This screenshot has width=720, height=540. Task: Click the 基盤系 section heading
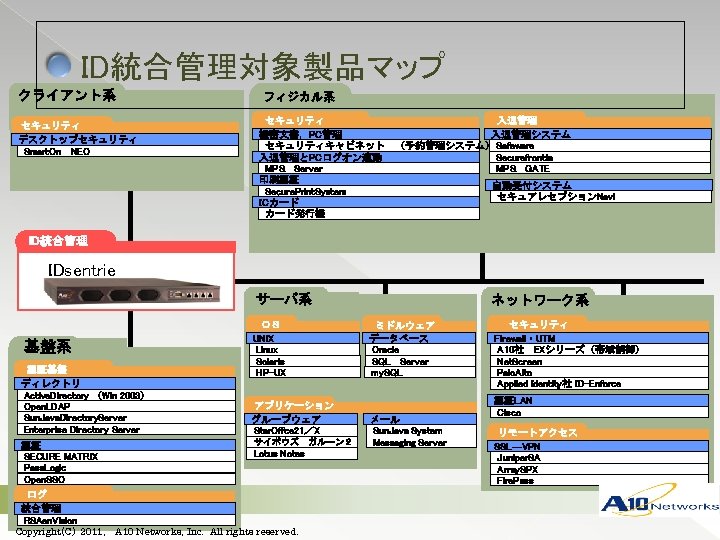[x=47, y=346]
